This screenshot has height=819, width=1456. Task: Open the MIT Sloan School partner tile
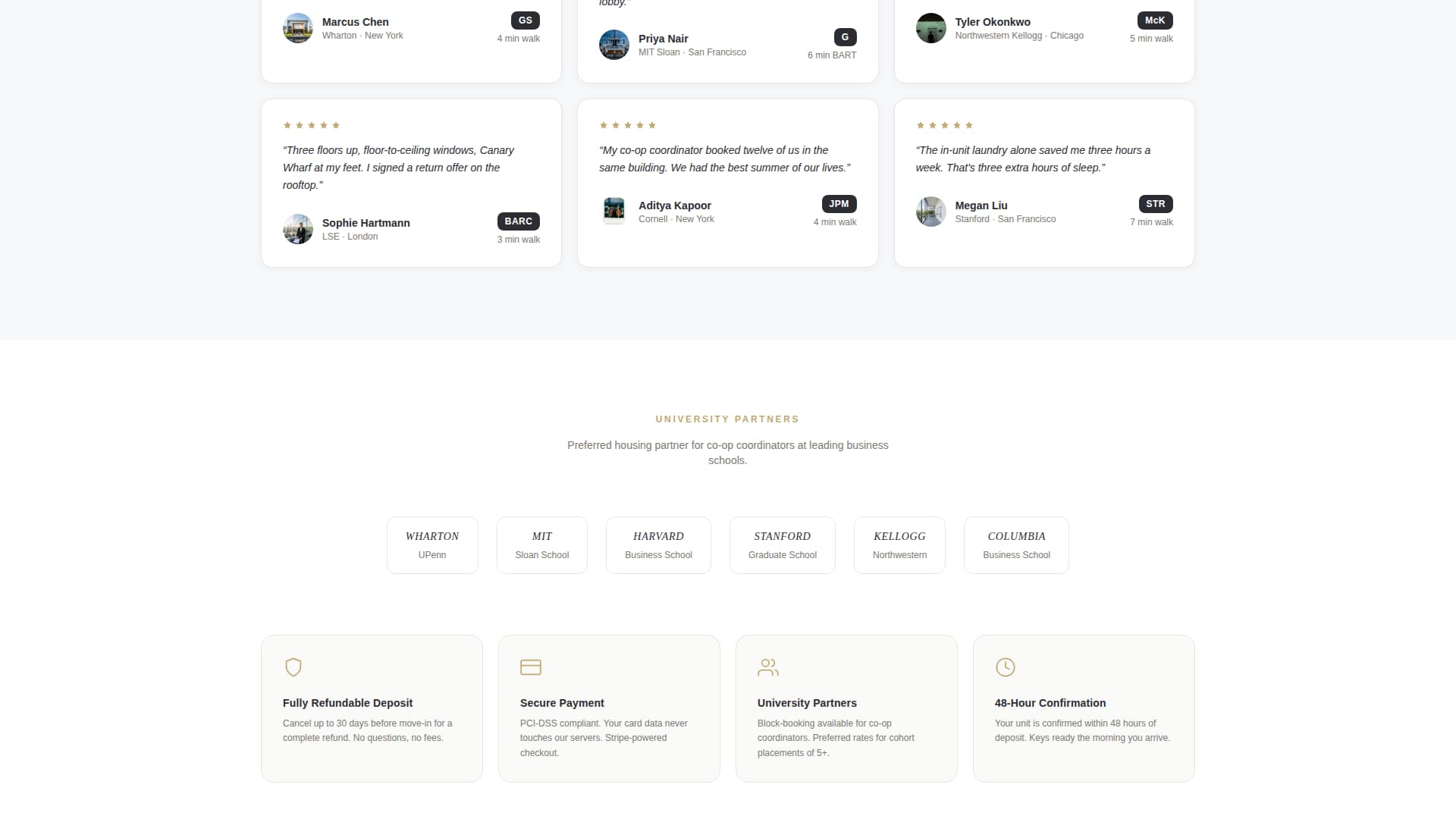[541, 544]
